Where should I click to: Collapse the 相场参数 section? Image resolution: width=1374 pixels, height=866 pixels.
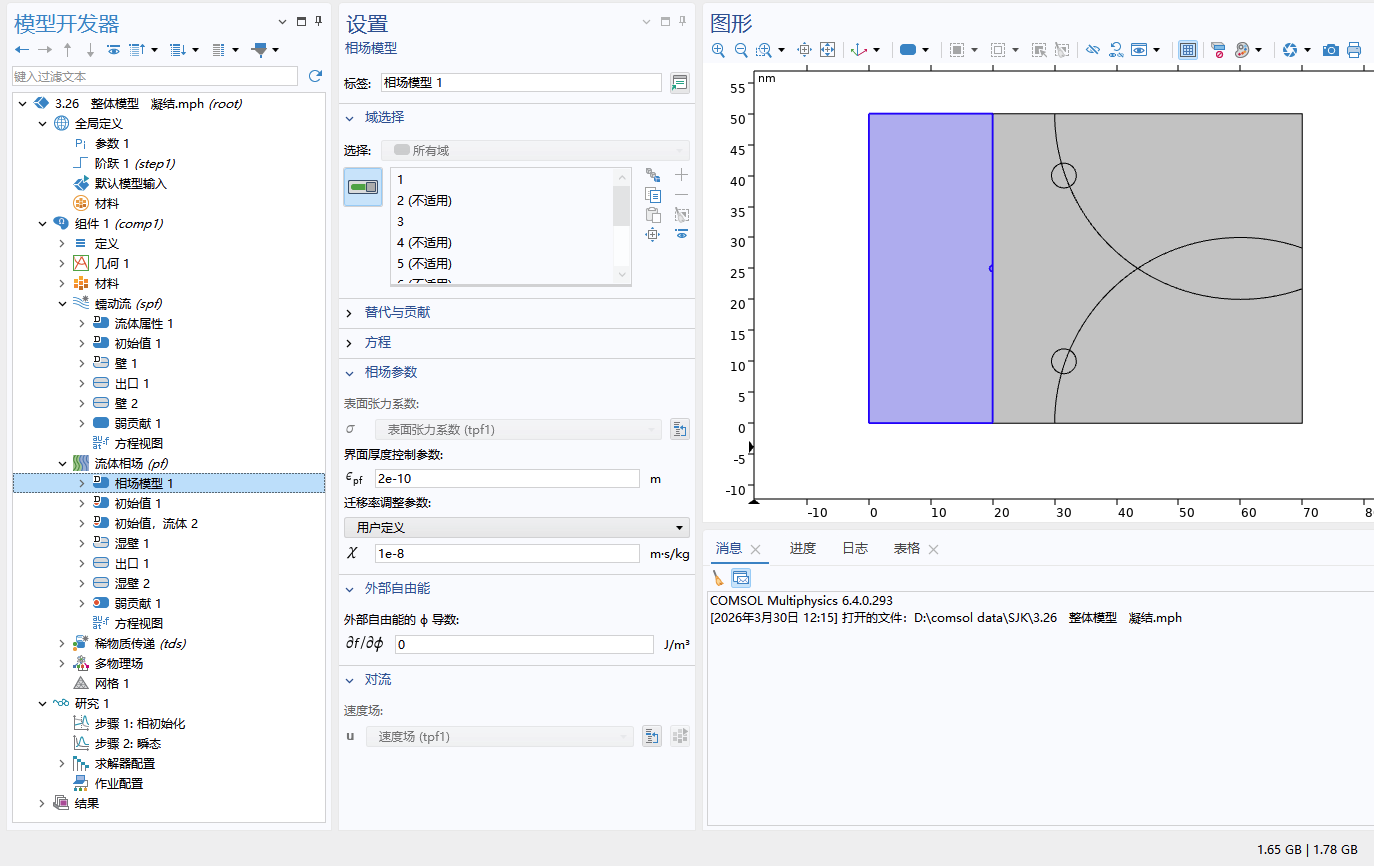(x=350, y=372)
